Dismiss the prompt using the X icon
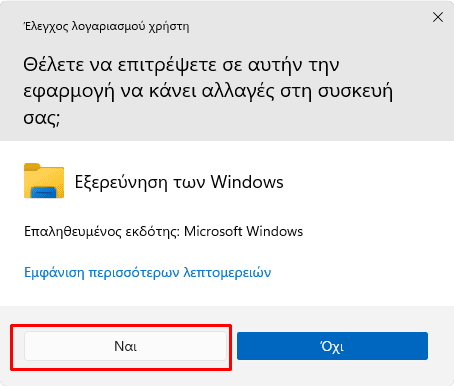 438,17
